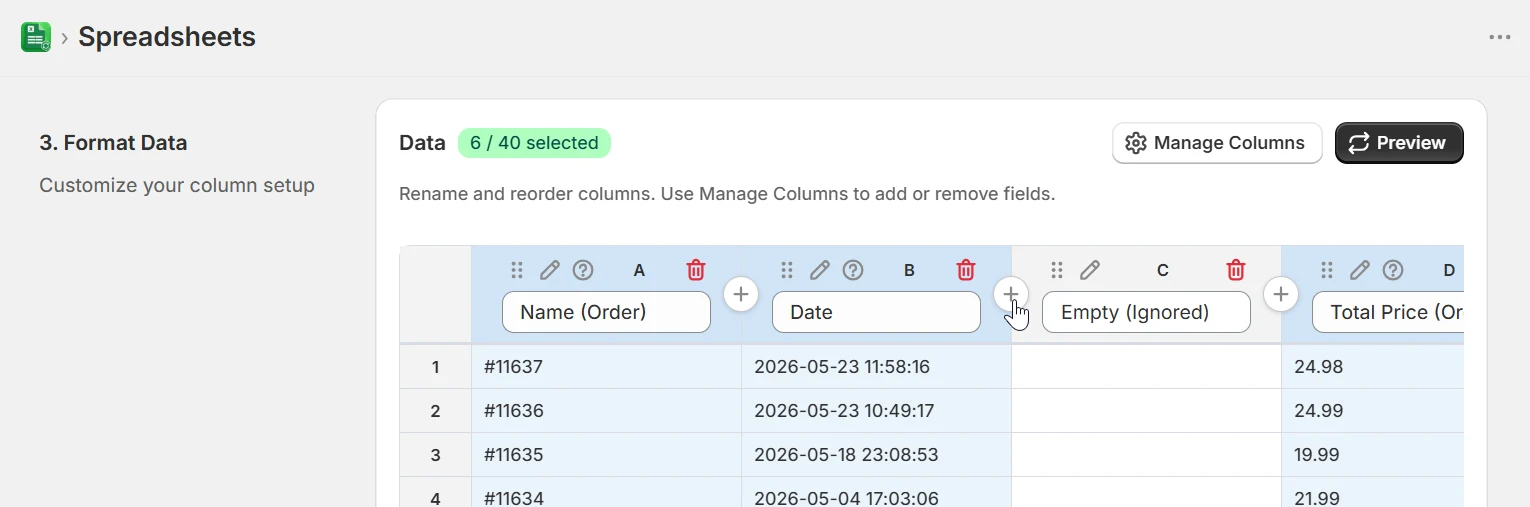Select date cell 2026-05-23 11:58:16
Image resolution: width=1530 pixels, height=507 pixels.
coord(876,367)
